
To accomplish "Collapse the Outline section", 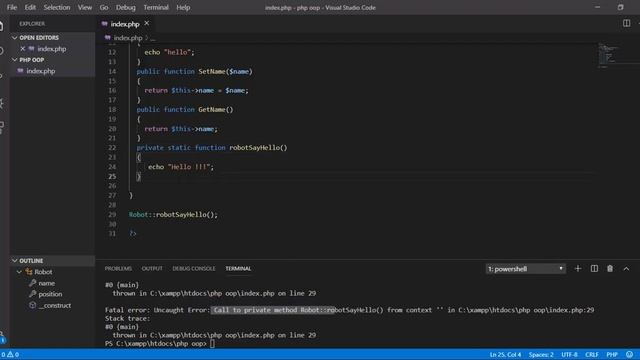I will pyautogui.click(x=15, y=260).
